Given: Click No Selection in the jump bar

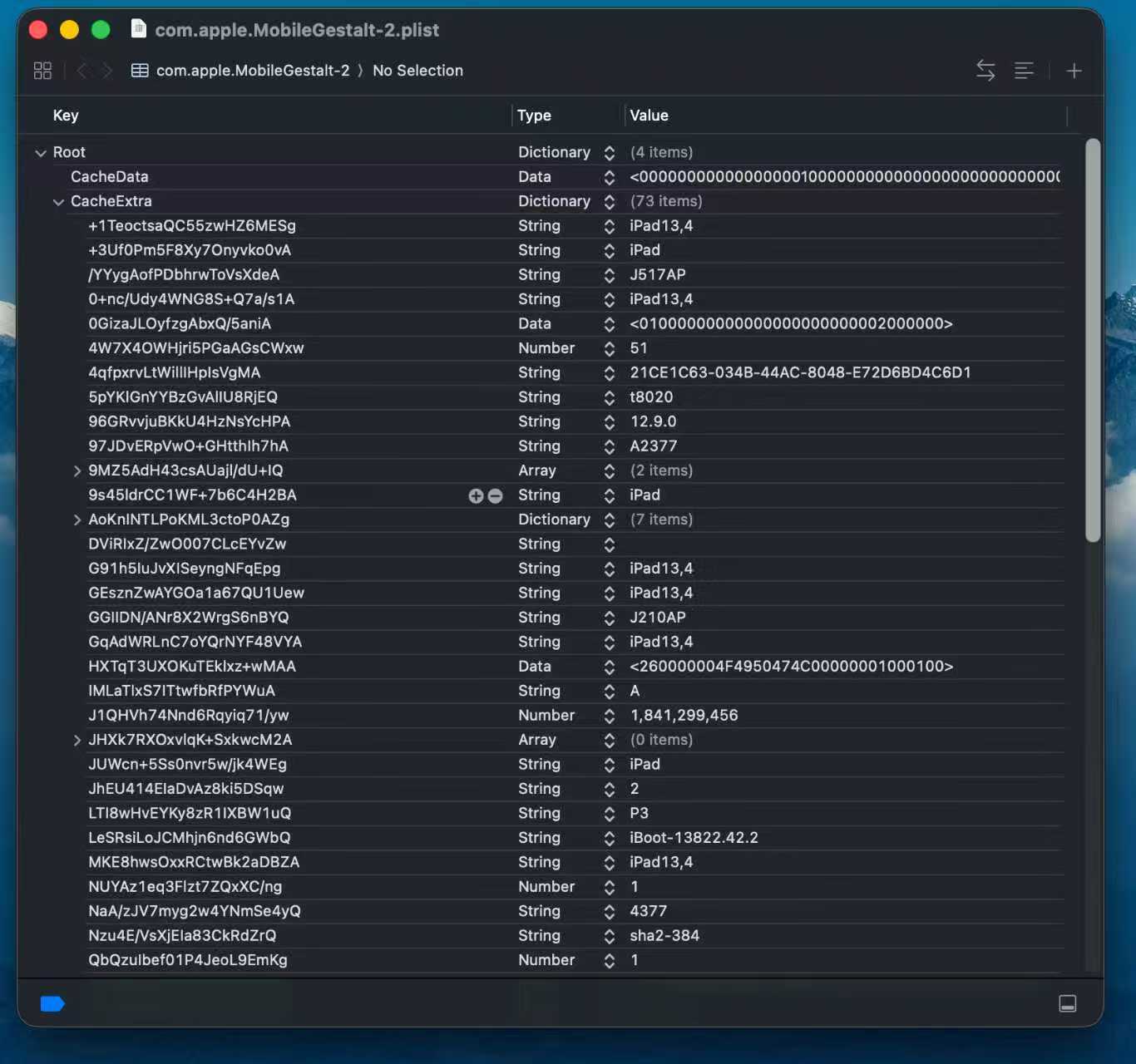Looking at the screenshot, I should point(417,71).
